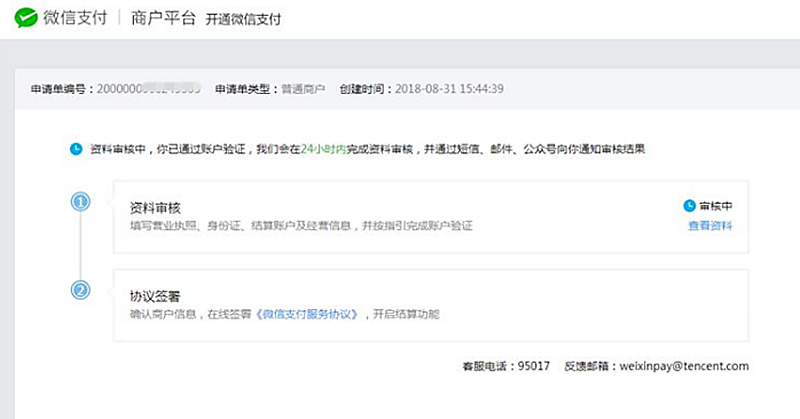Click the WeChat Pay green logo icon

click(x=26, y=18)
